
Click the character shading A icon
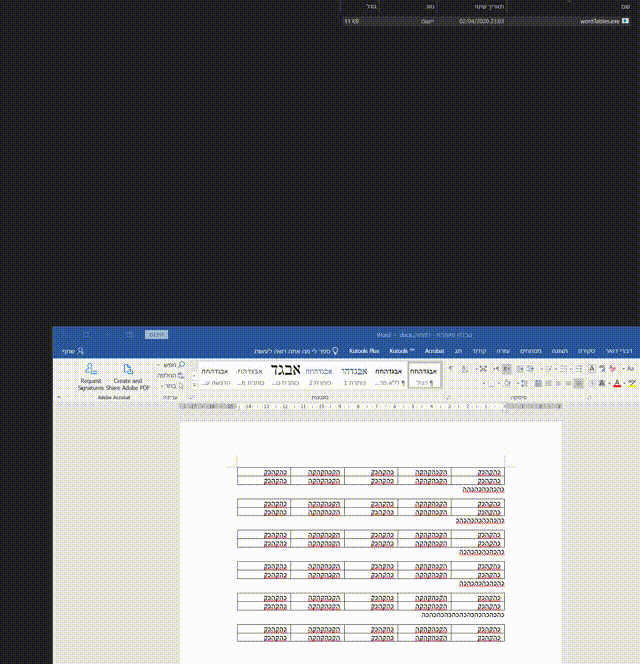[602, 384]
